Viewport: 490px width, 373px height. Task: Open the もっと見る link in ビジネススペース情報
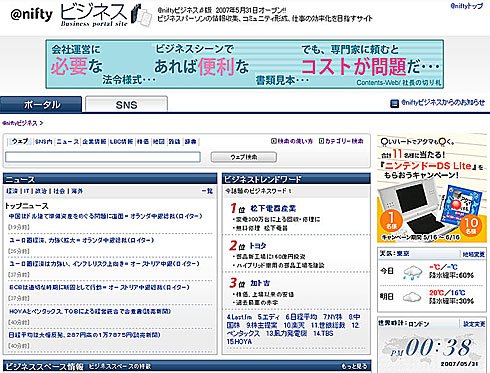coord(354,366)
